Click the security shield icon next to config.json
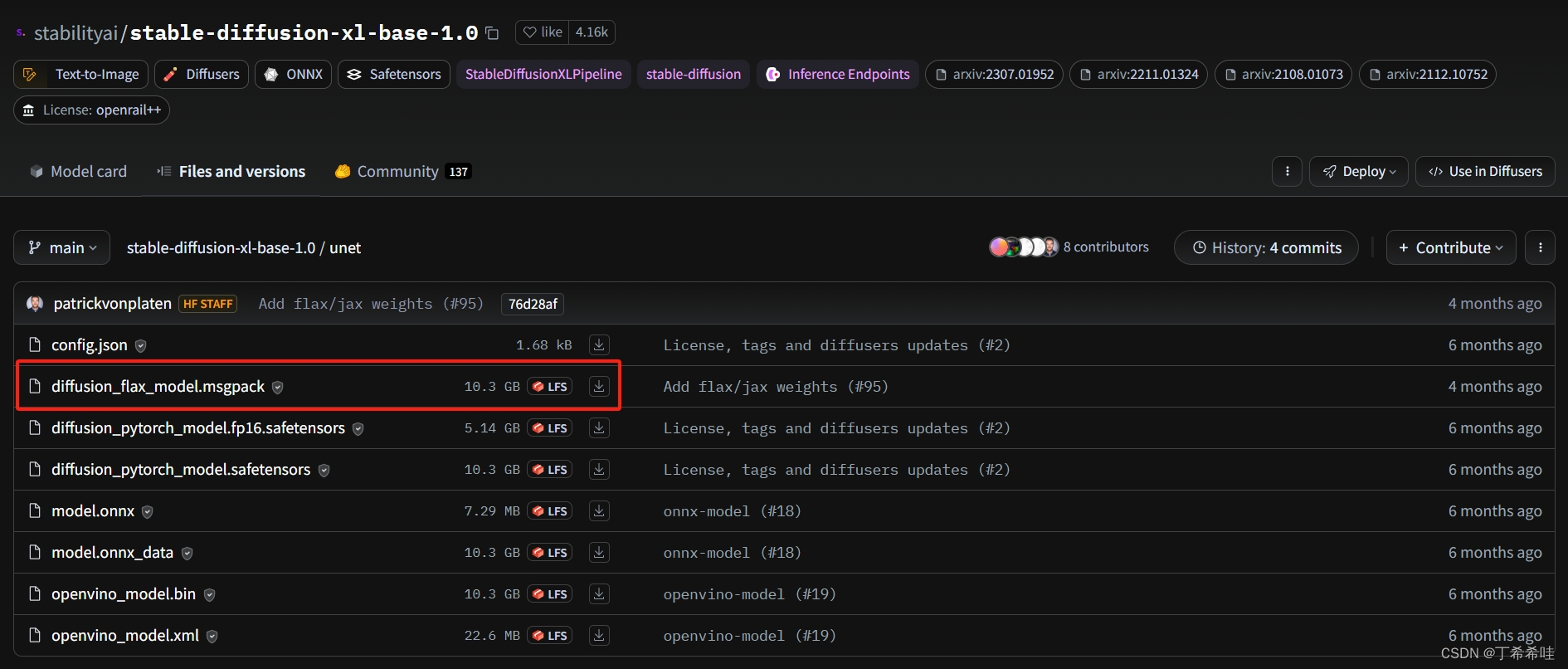The width and height of the screenshot is (1568, 669). (141, 345)
